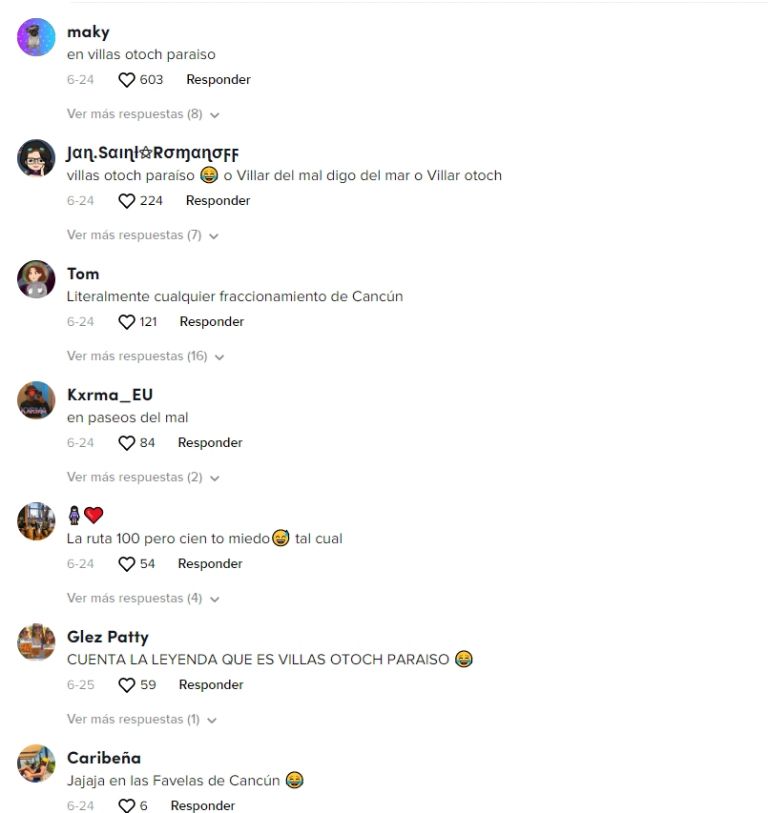Image resolution: width=768 pixels, height=813 pixels.
Task: Expand the single reply under Glez Patty's comment
Action: point(142,719)
